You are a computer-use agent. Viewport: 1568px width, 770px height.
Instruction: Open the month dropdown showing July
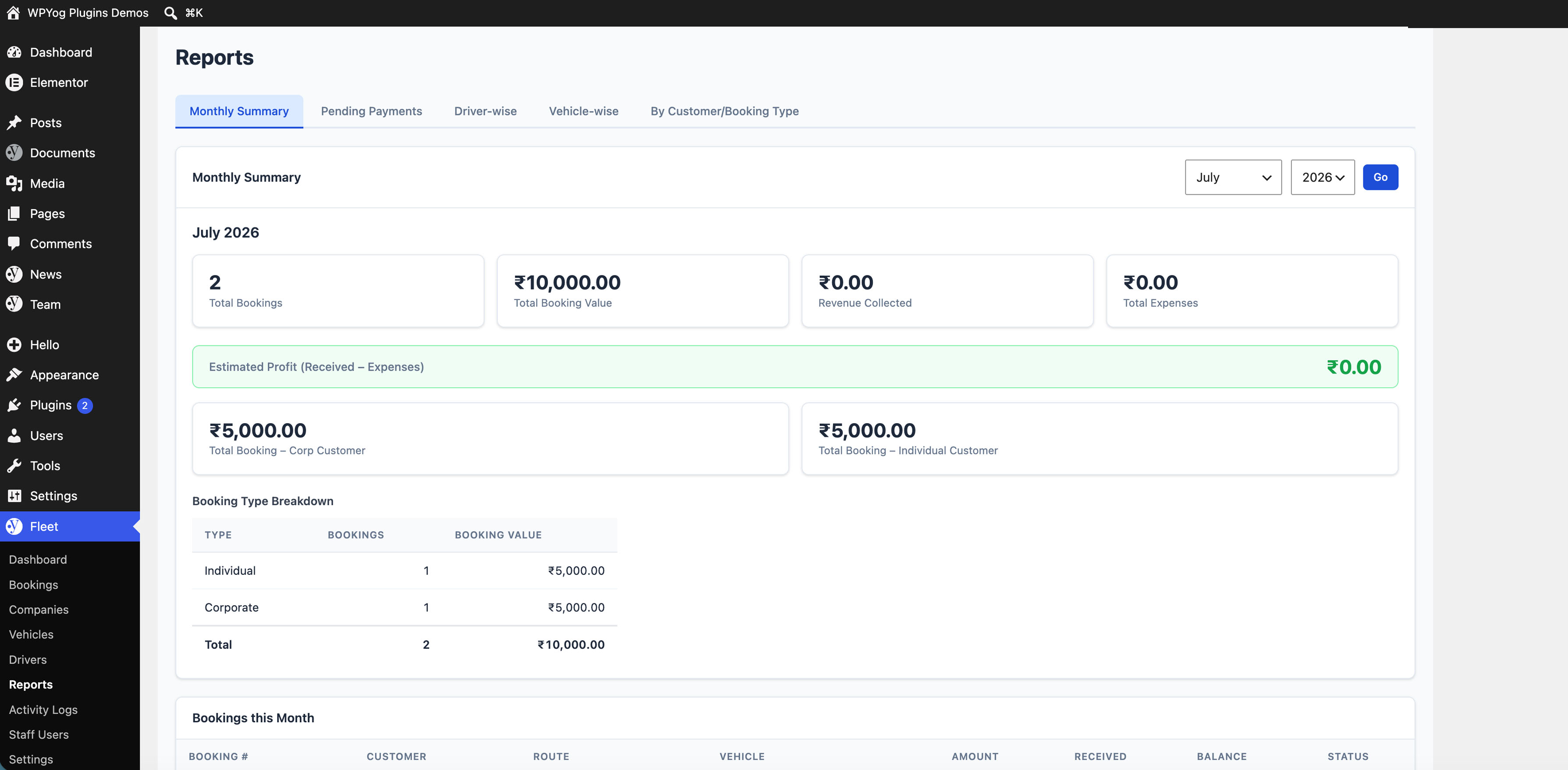click(x=1233, y=177)
